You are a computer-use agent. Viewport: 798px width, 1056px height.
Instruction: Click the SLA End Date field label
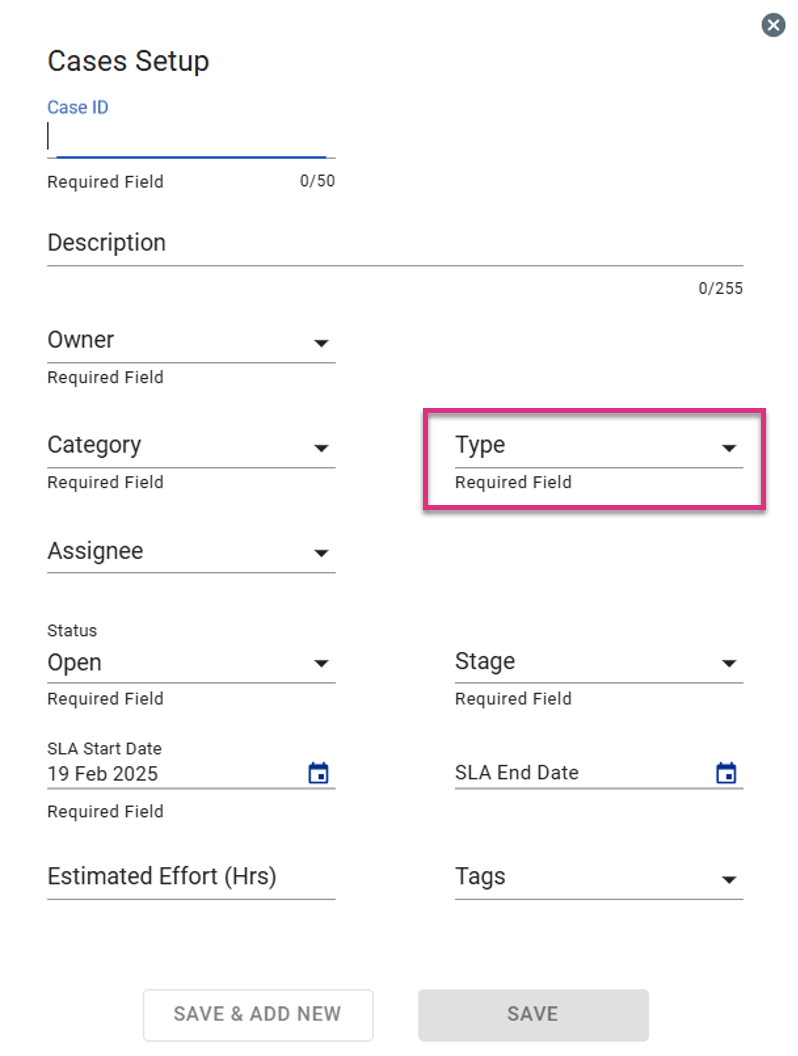[517, 772]
